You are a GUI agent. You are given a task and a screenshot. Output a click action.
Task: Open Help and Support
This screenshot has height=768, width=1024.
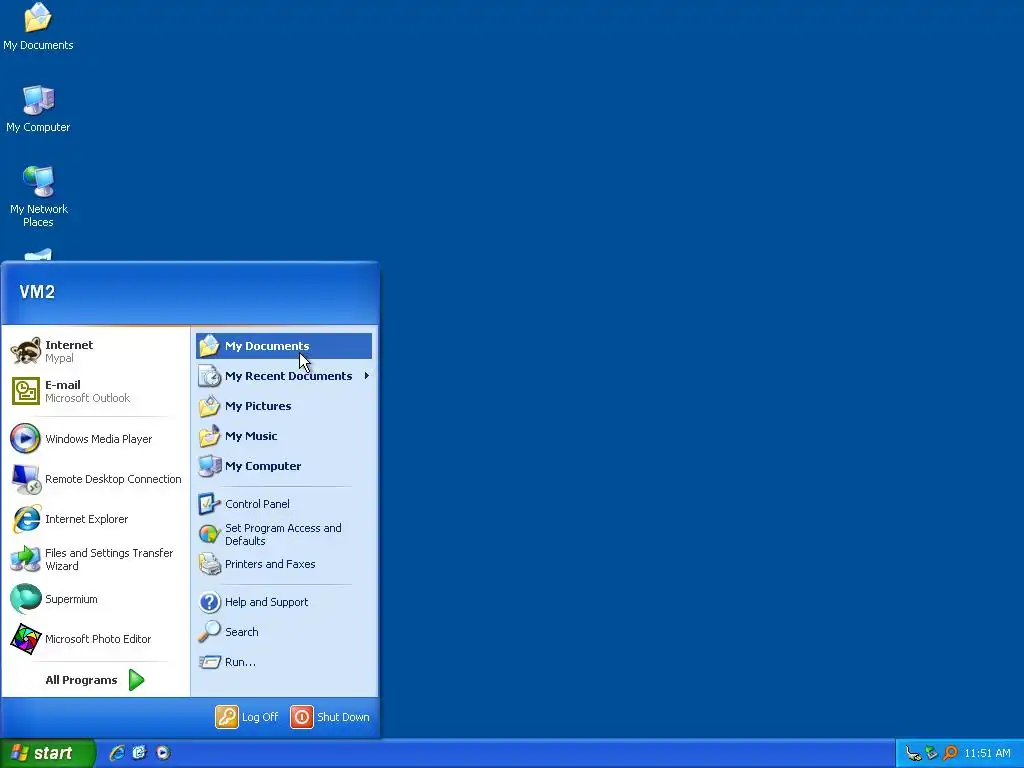point(283,601)
